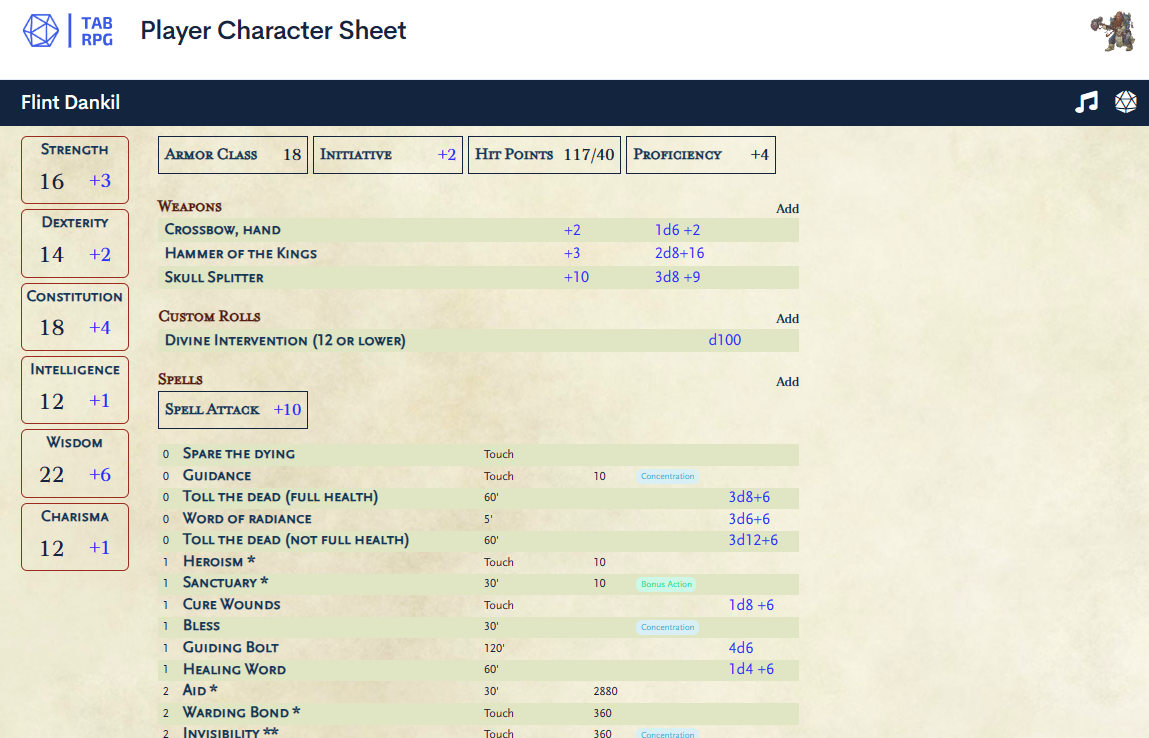Screen dimensions: 1149x738
Task: Click the dwarf character portrait
Action: coord(1112,31)
